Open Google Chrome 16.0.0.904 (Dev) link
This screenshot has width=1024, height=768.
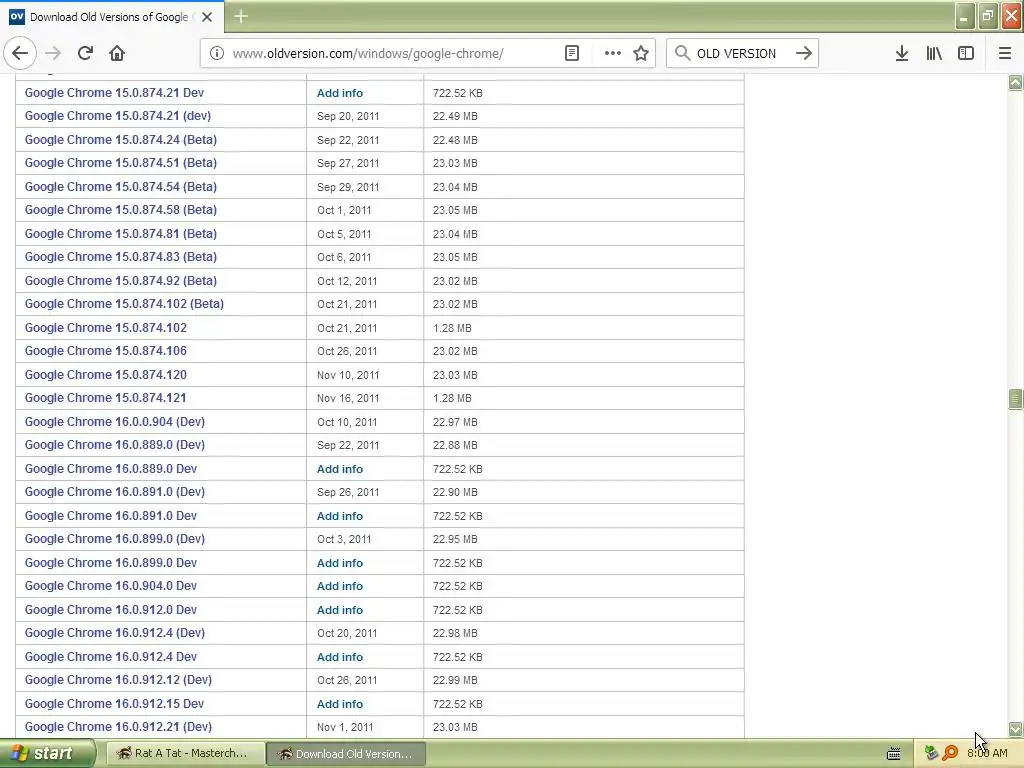click(x=115, y=422)
